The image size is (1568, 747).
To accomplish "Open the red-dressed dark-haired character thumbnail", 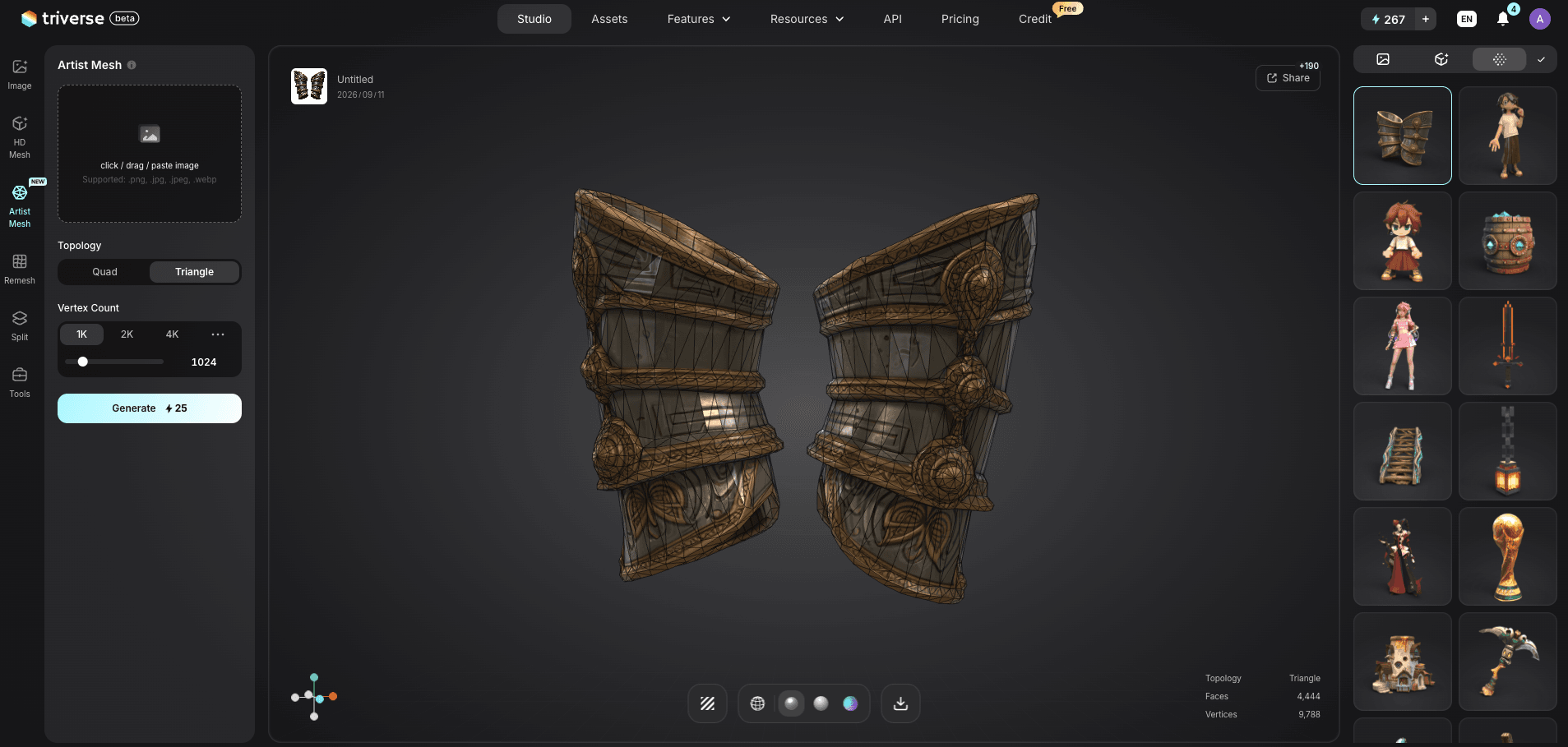I will tap(1403, 556).
